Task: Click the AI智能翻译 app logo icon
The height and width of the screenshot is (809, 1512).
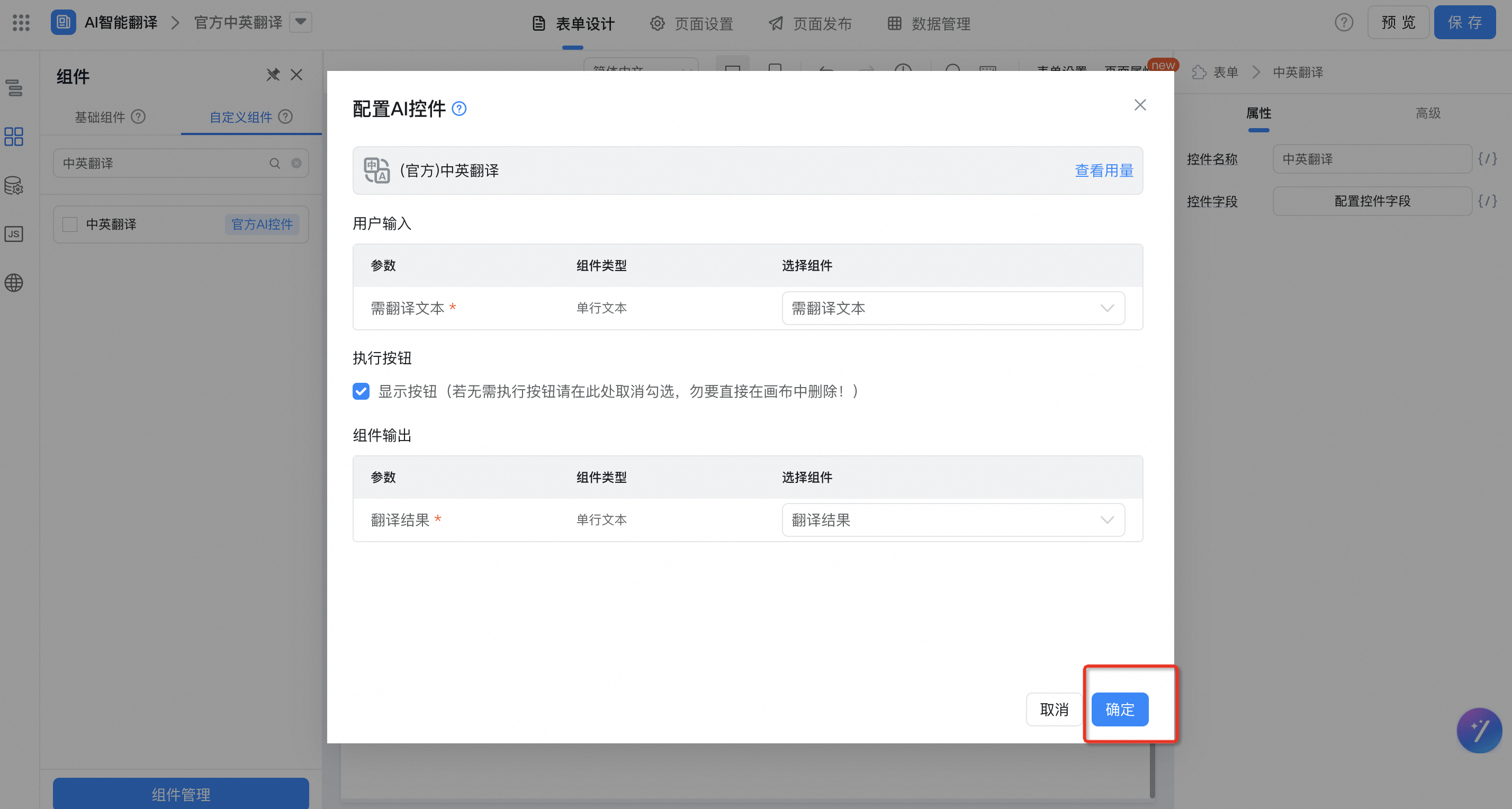Action: pyautogui.click(x=63, y=23)
